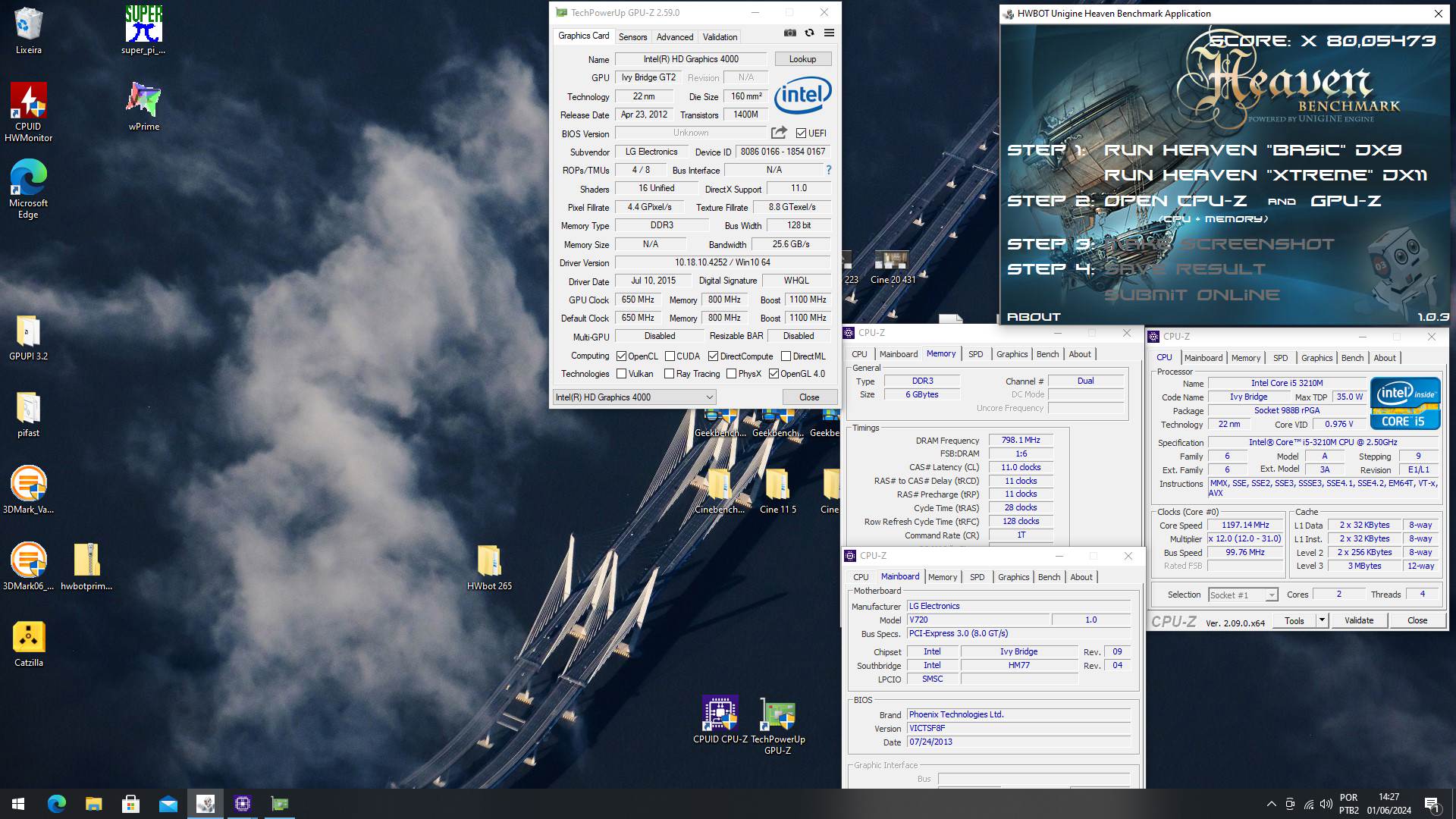Toggle the OpenGL 4.0 checkbox
Viewport: 1456px width, 819px height.
(x=773, y=374)
